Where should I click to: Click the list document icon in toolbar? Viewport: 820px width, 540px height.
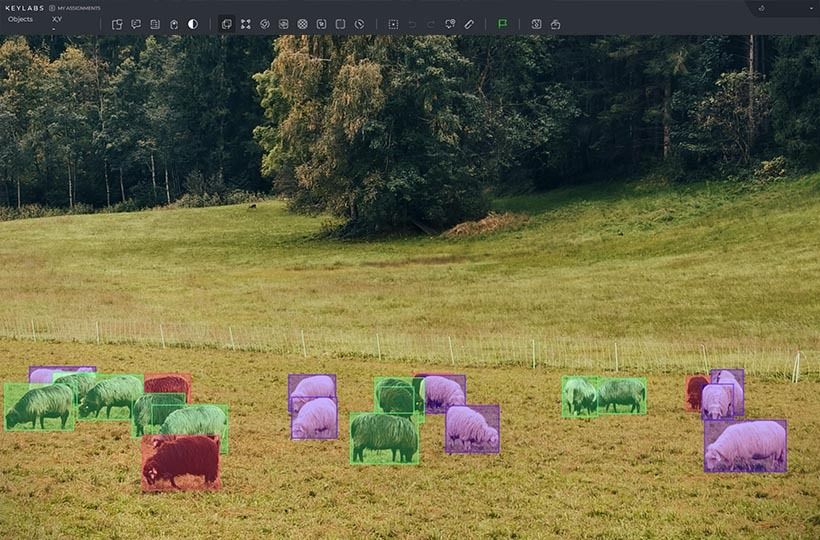click(155, 24)
